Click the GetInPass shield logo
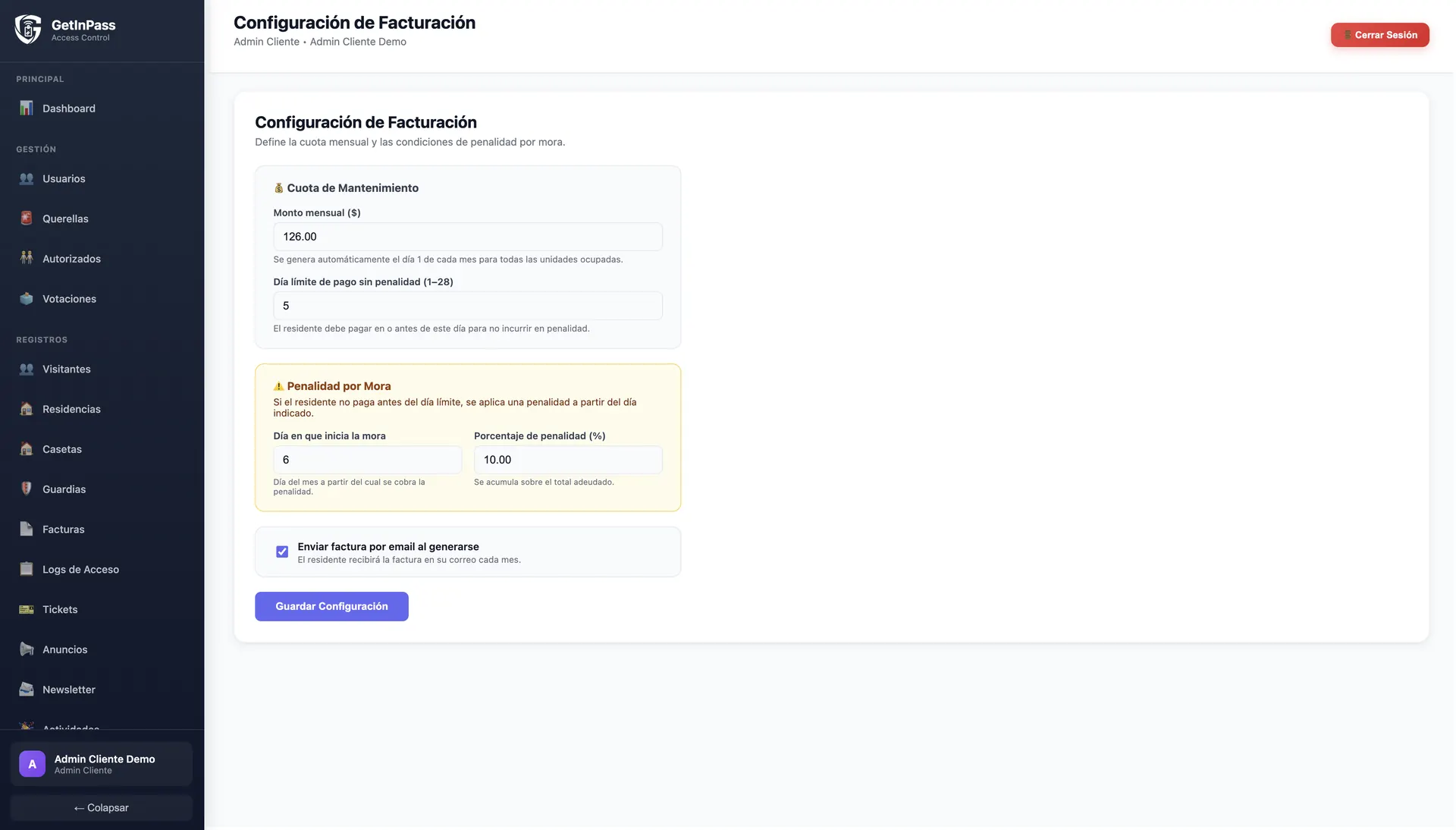 [28, 30]
